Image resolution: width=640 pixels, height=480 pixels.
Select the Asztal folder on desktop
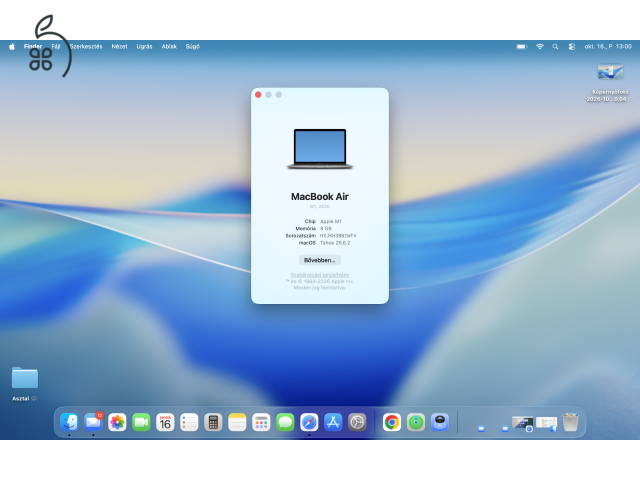pos(25,384)
